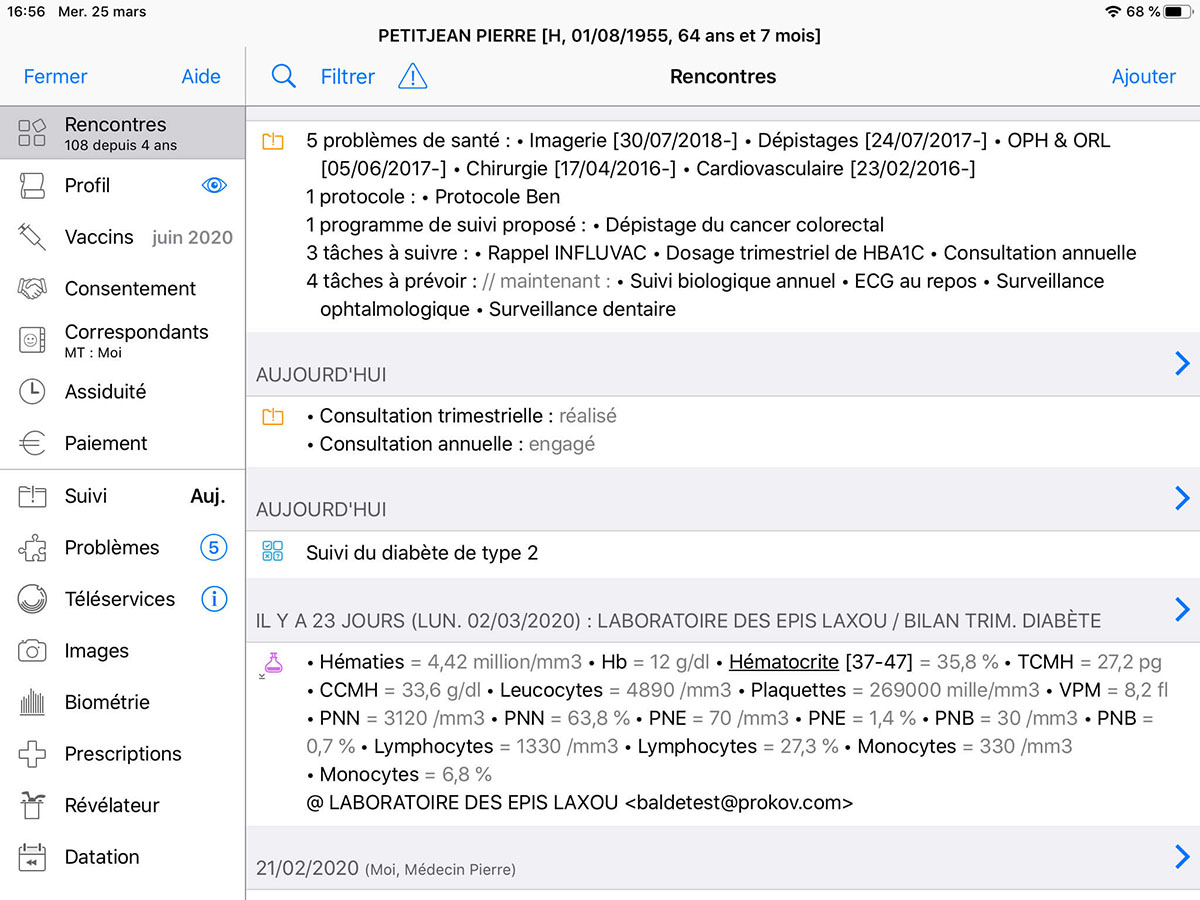Open Biométrie via the bar chart icon
Viewport: 1200px width, 900px height.
32,703
